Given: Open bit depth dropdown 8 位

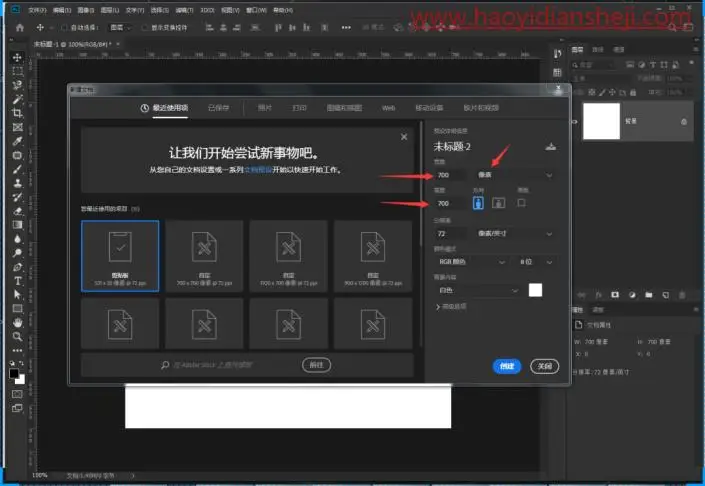Looking at the screenshot, I should click(x=535, y=262).
